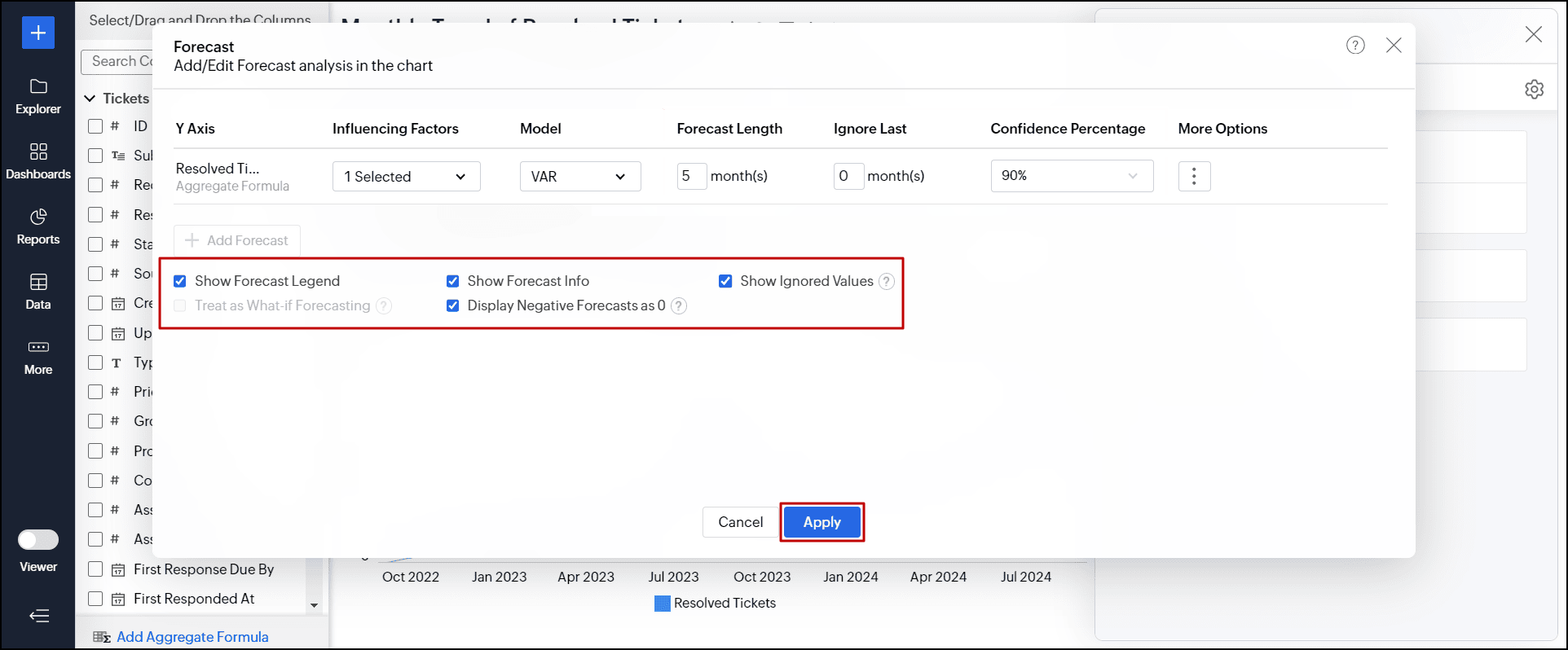The height and width of the screenshot is (650, 1568).
Task: Uncheck Show Forecast Legend
Action: (x=180, y=281)
